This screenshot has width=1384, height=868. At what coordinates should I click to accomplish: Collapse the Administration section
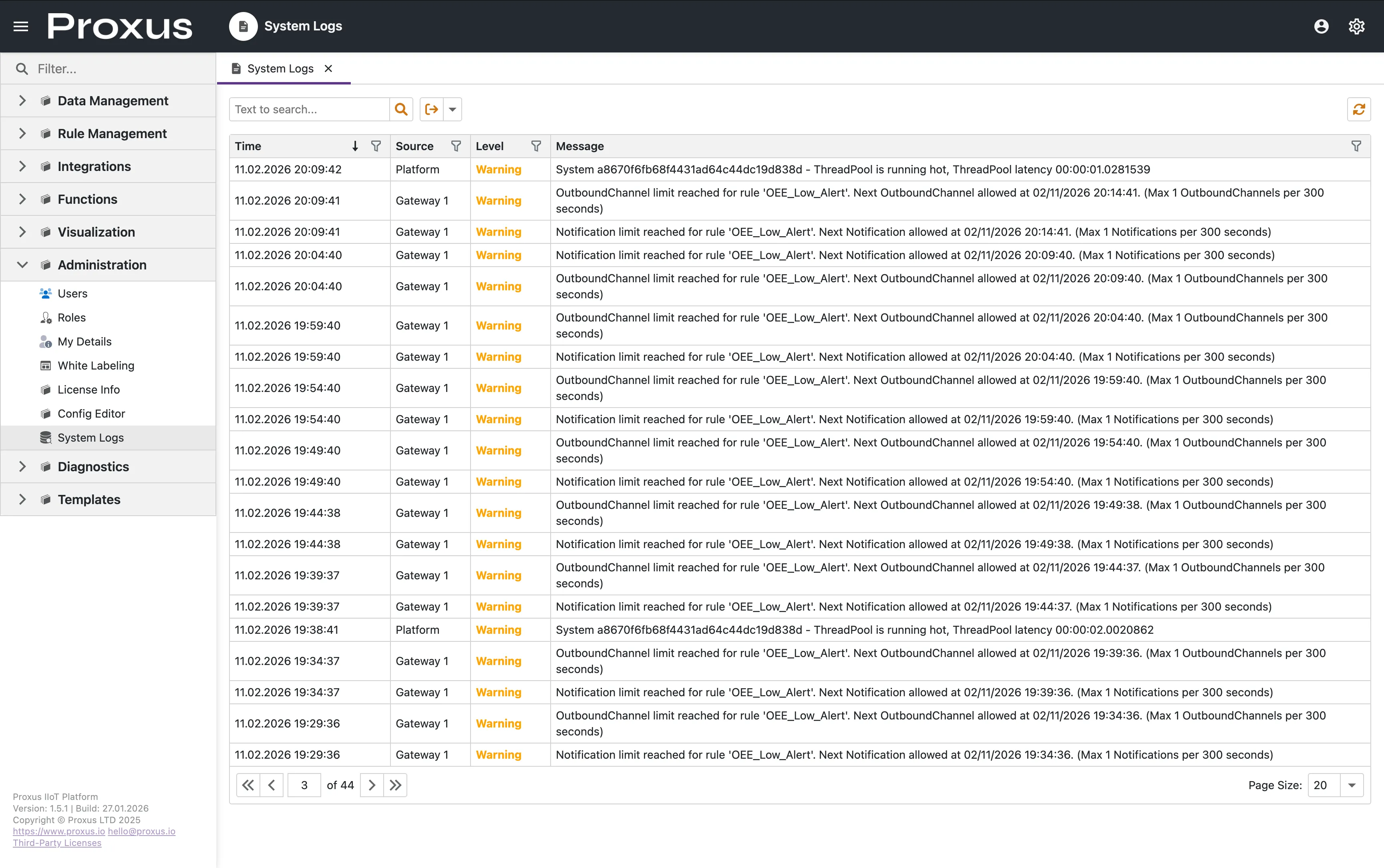[102, 265]
